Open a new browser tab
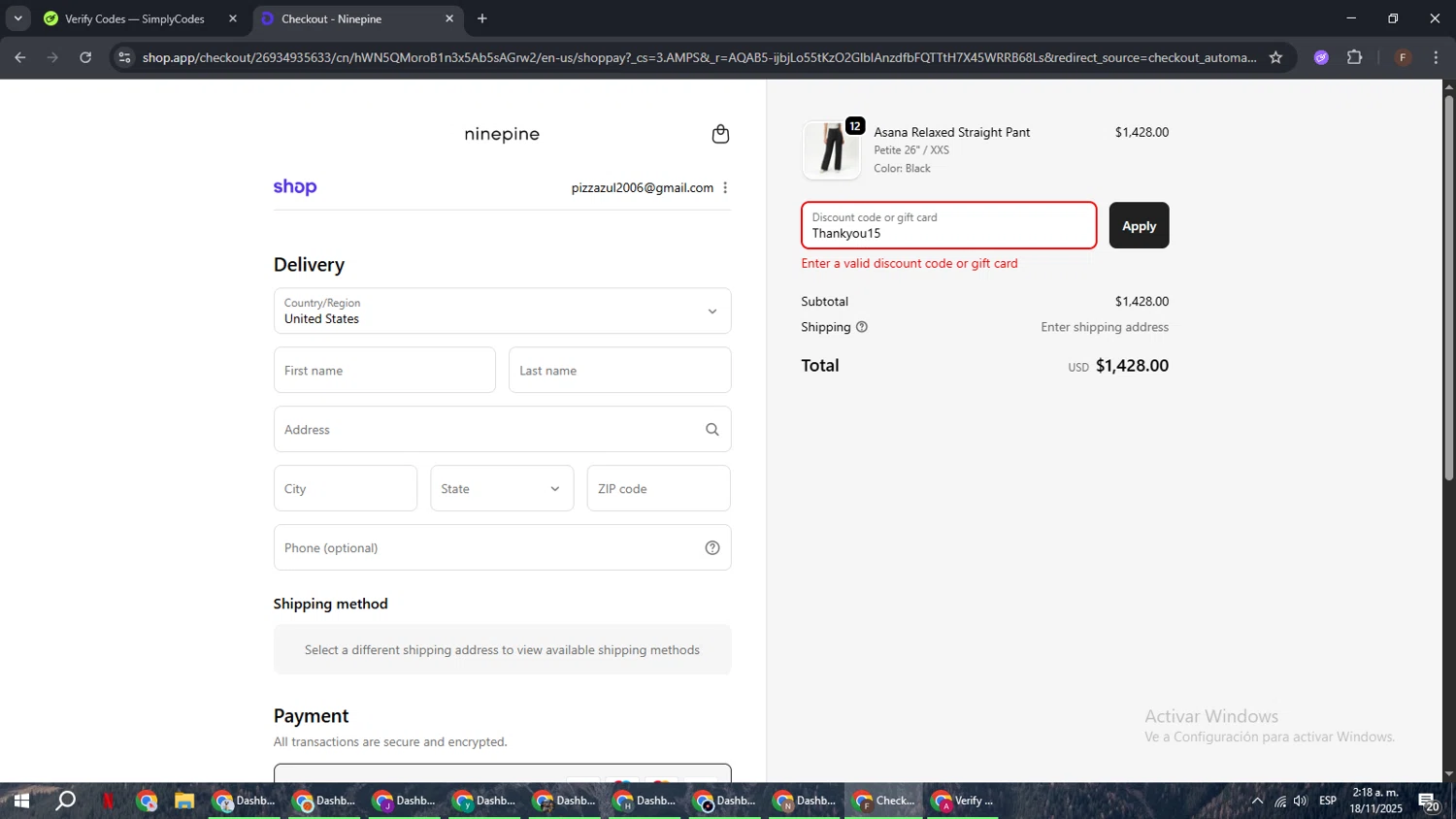This screenshot has width=1456, height=819. pyautogui.click(x=482, y=18)
